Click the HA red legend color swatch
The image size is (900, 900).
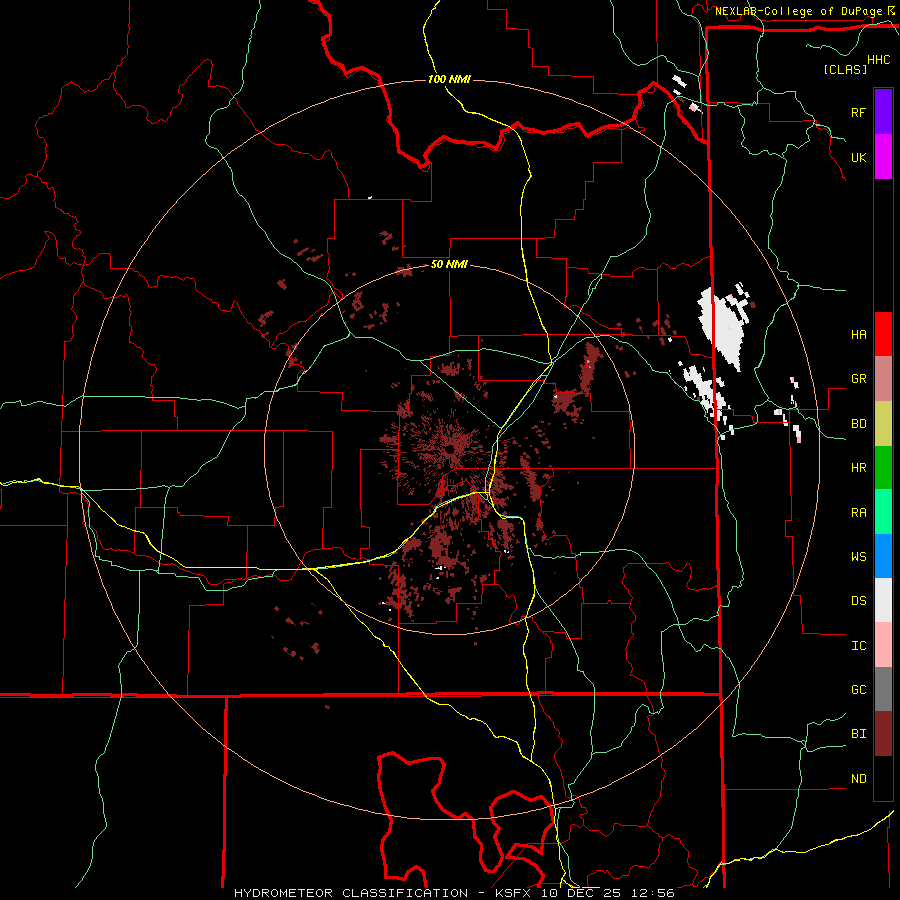(883, 334)
